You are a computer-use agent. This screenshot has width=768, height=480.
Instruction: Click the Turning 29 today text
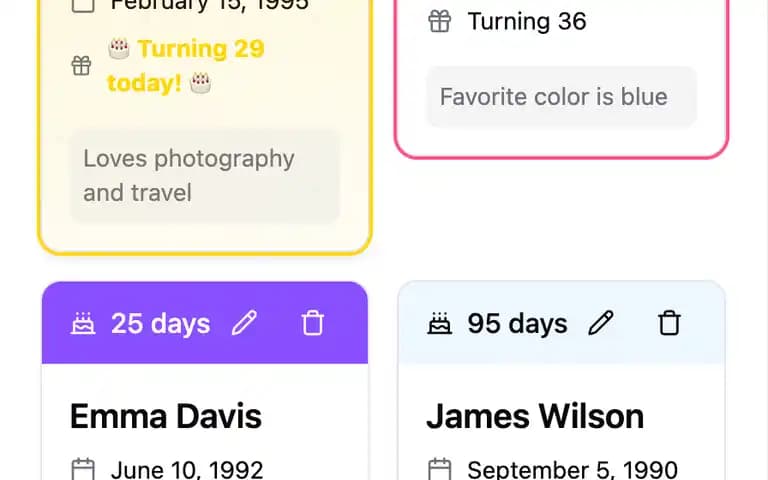click(186, 66)
